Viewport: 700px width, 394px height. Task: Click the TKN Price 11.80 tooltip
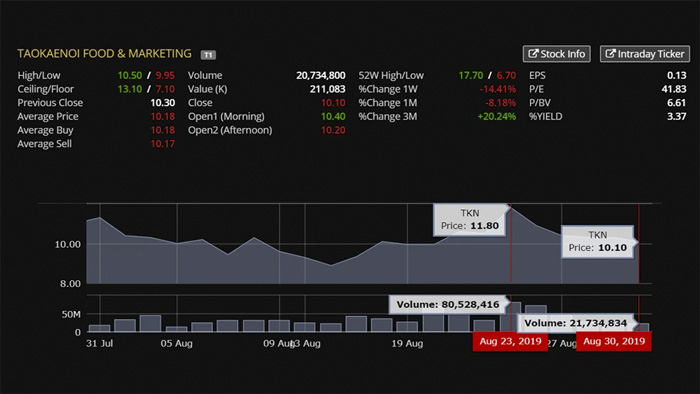point(470,220)
